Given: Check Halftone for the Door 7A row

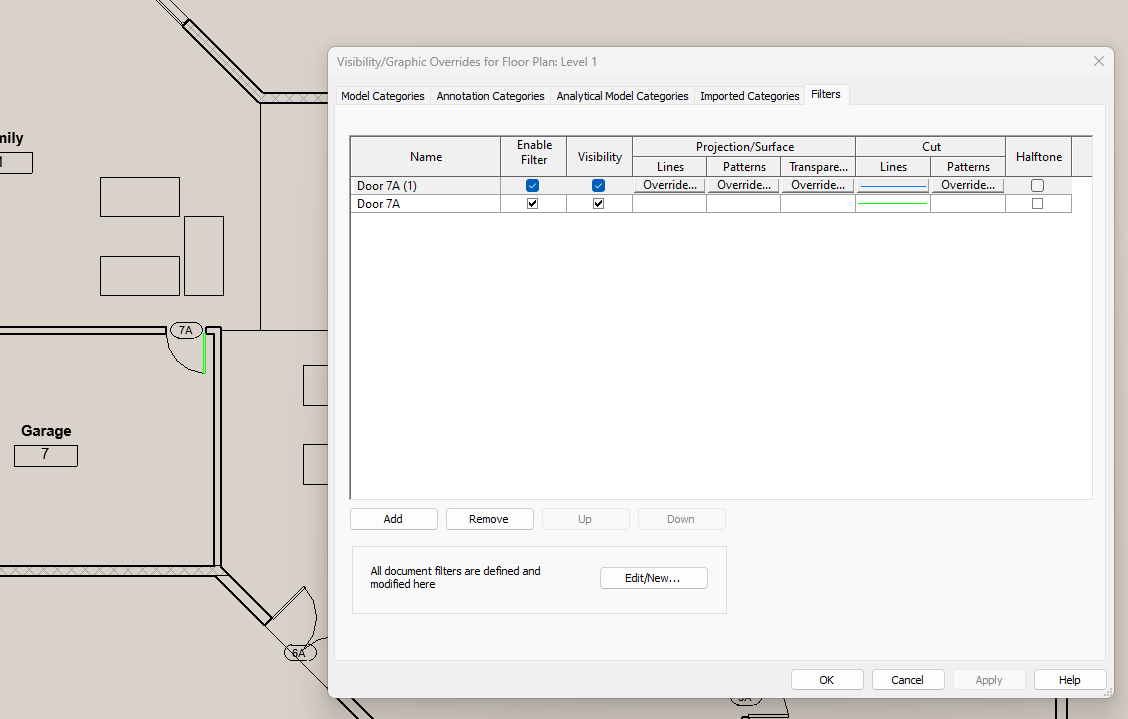Looking at the screenshot, I should click(1037, 203).
